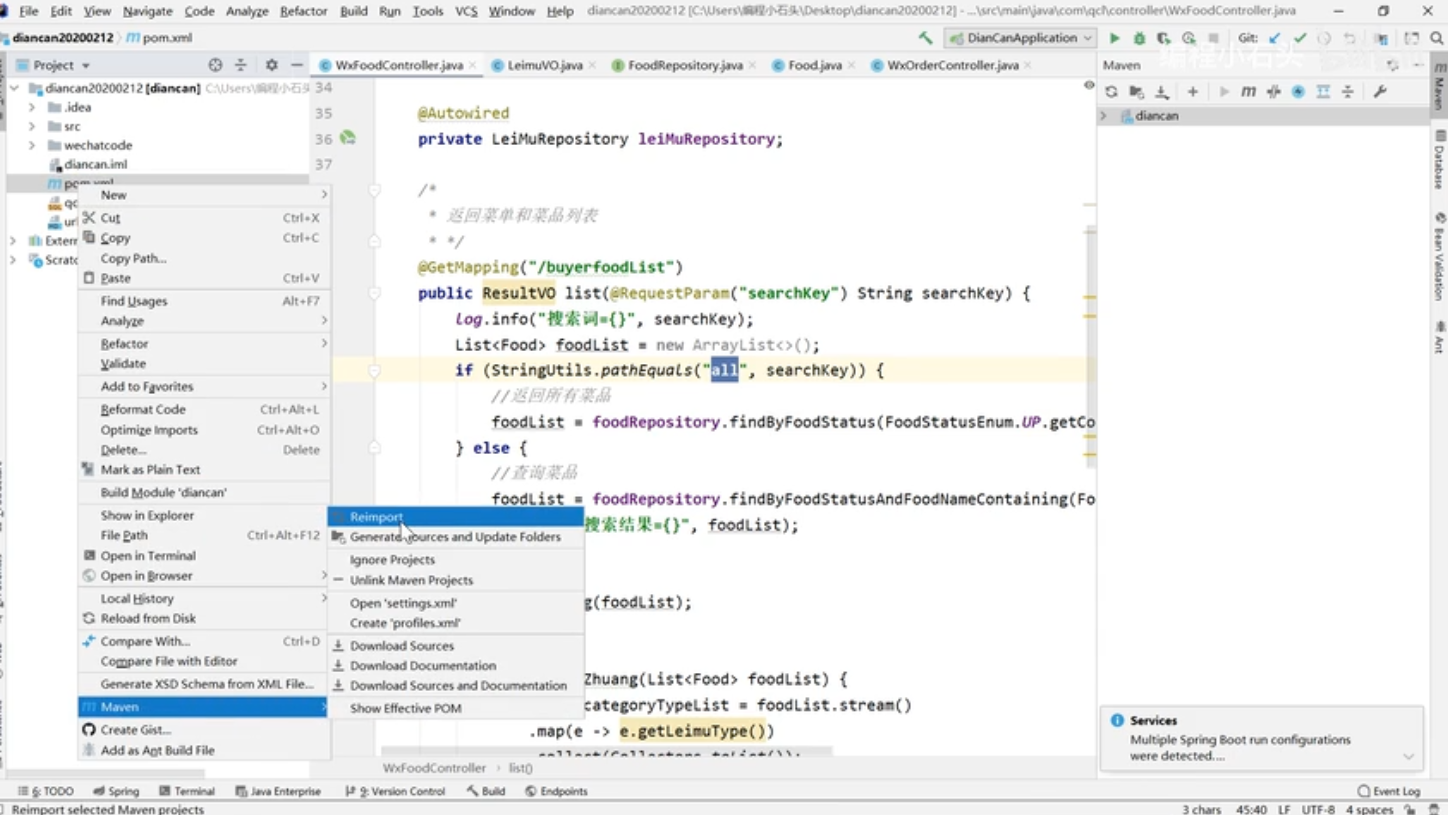Click the UTF-8 encoding in status bar
The height and width of the screenshot is (815, 1448).
[x=1318, y=809]
